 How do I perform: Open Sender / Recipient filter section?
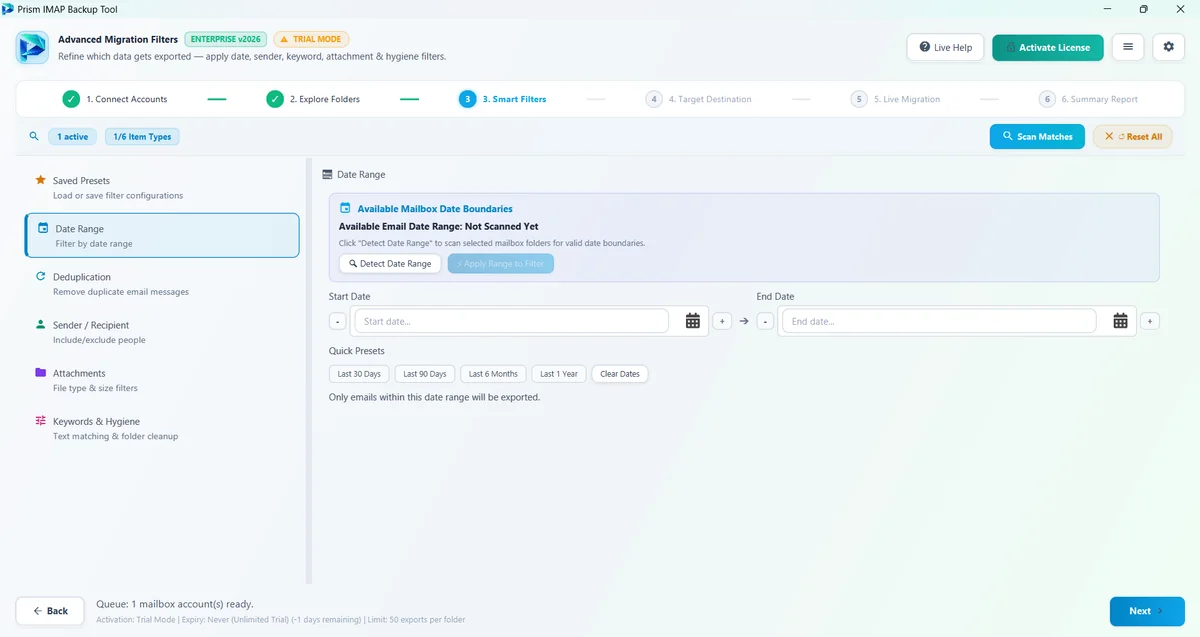pyautogui.click(x=162, y=332)
